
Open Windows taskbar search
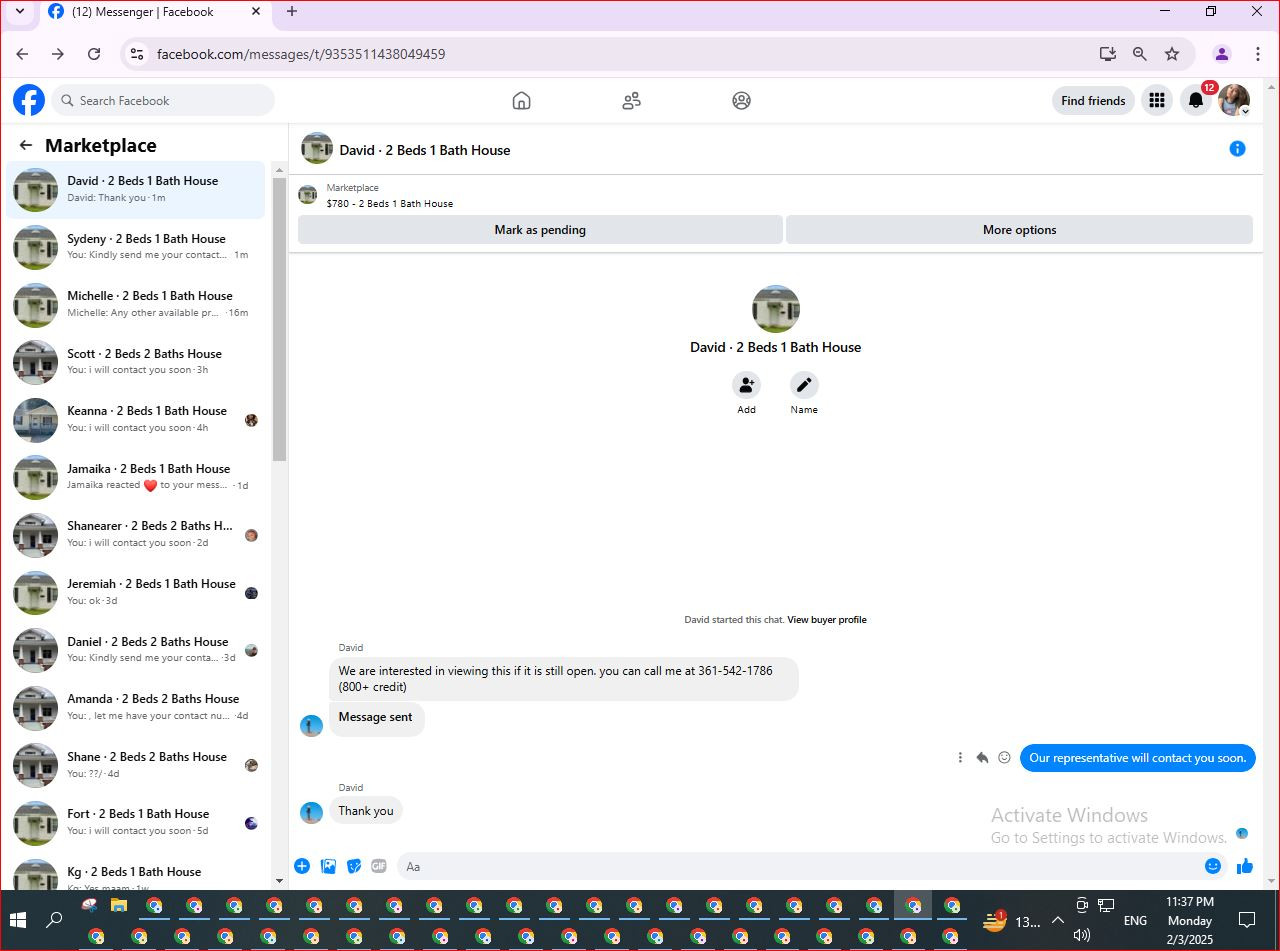tap(55, 920)
